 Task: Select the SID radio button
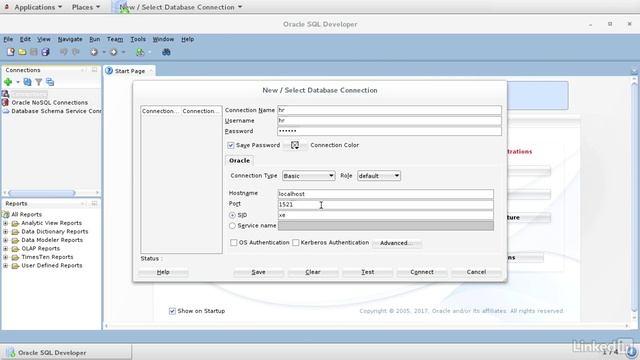point(232,215)
